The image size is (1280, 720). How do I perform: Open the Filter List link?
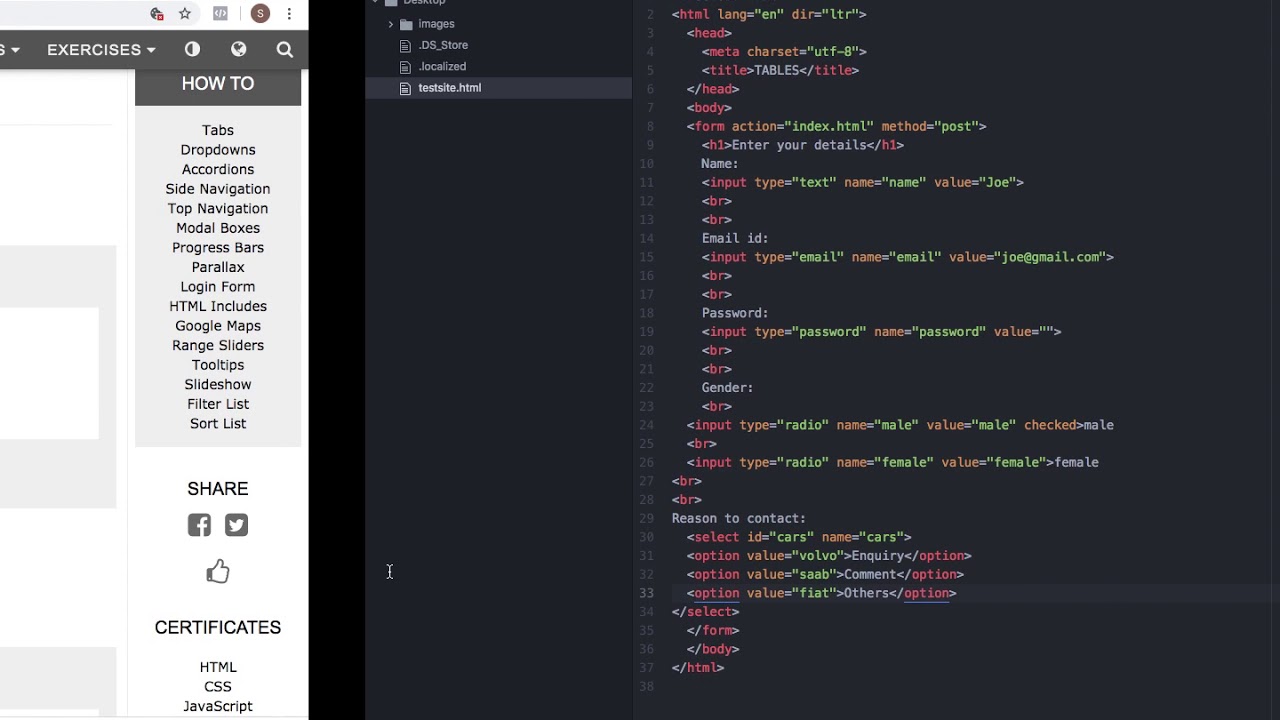click(218, 404)
